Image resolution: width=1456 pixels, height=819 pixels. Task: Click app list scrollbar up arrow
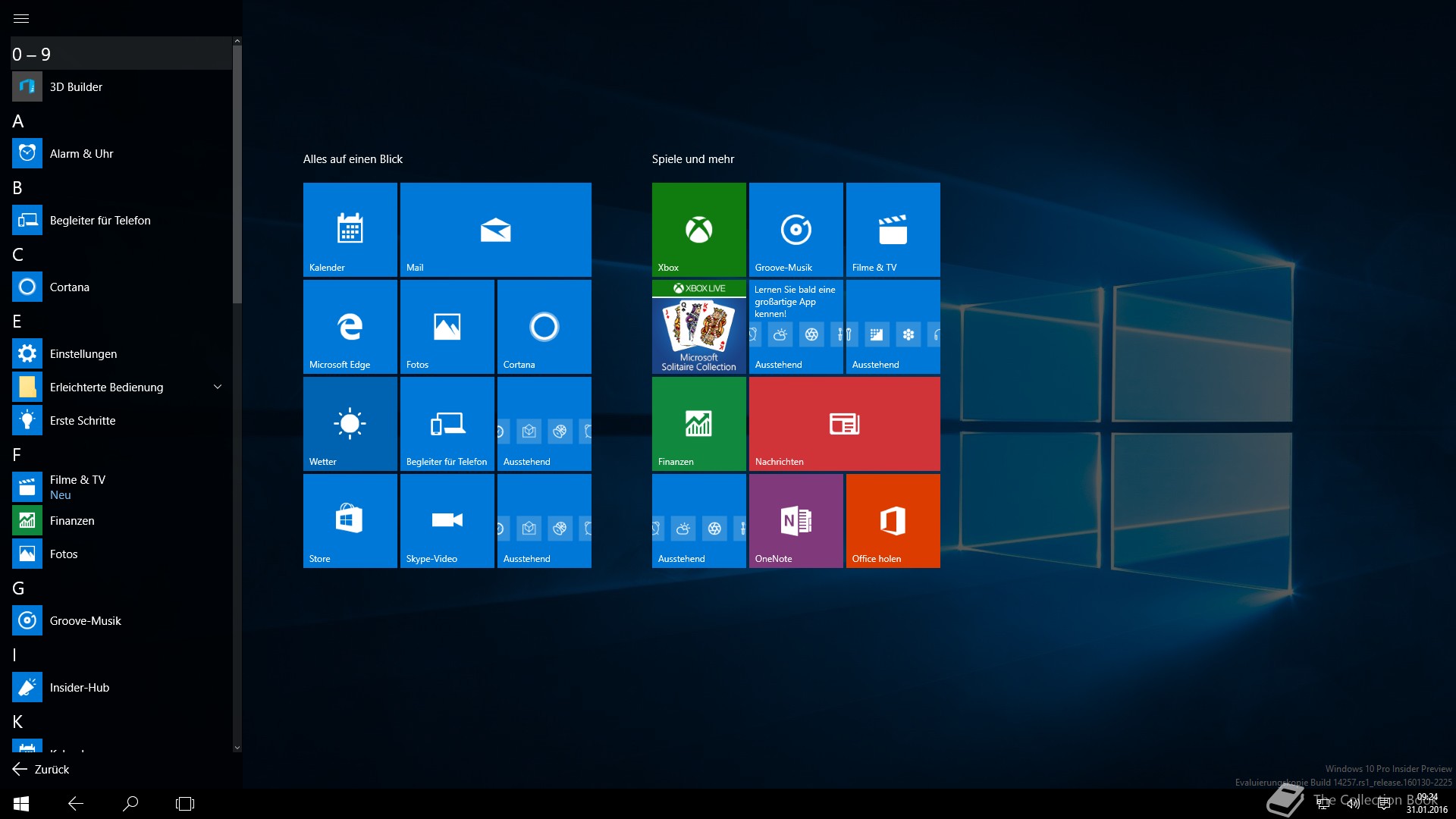(x=237, y=41)
